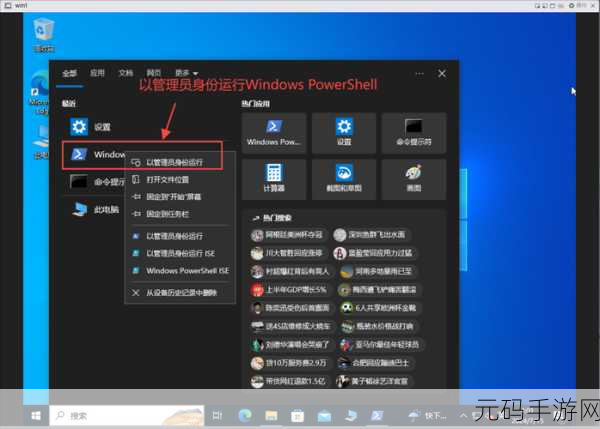The image size is (600, 429).
Task: Open hot search about 4S店 repair
Action: pyautogui.click(x=291, y=326)
